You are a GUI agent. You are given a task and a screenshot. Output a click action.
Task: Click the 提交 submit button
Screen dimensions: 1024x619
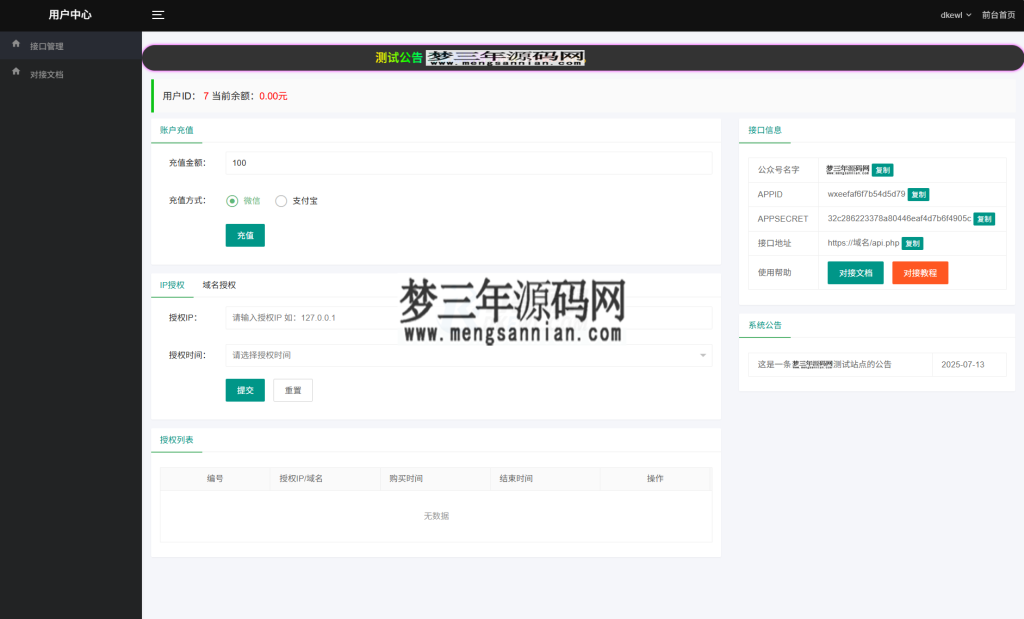tap(245, 390)
